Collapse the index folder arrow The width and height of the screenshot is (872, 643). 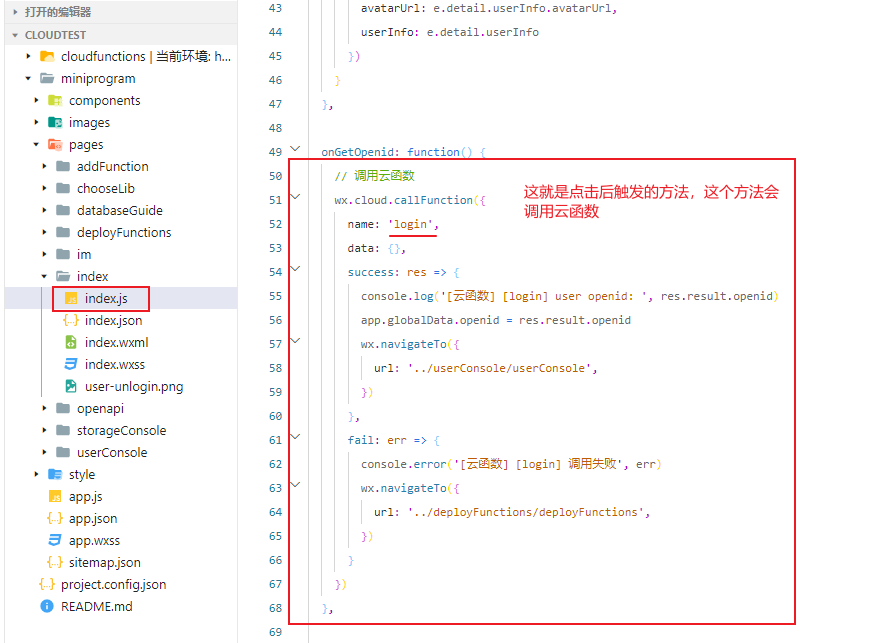click(x=44, y=276)
